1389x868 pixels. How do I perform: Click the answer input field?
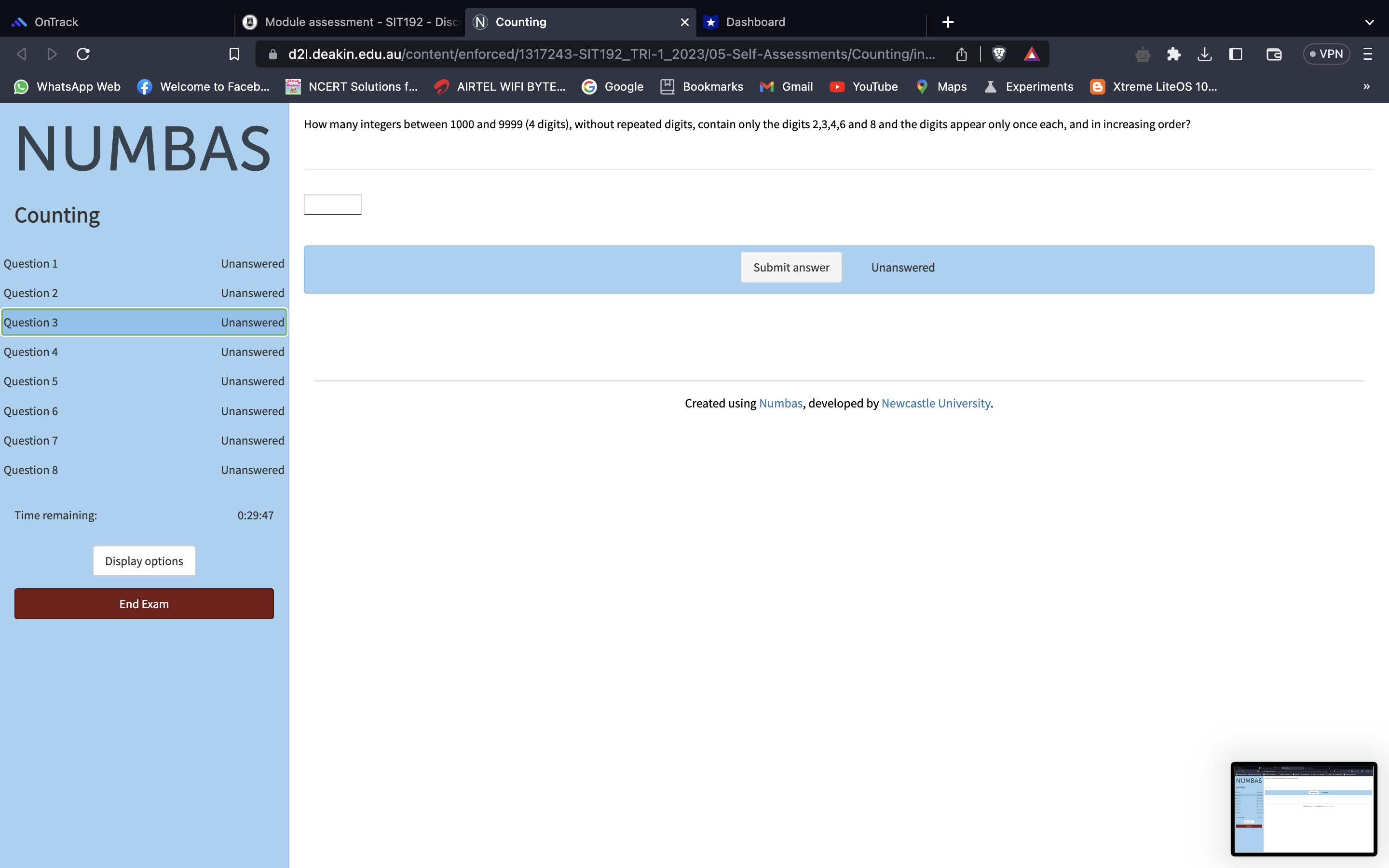coord(332,204)
